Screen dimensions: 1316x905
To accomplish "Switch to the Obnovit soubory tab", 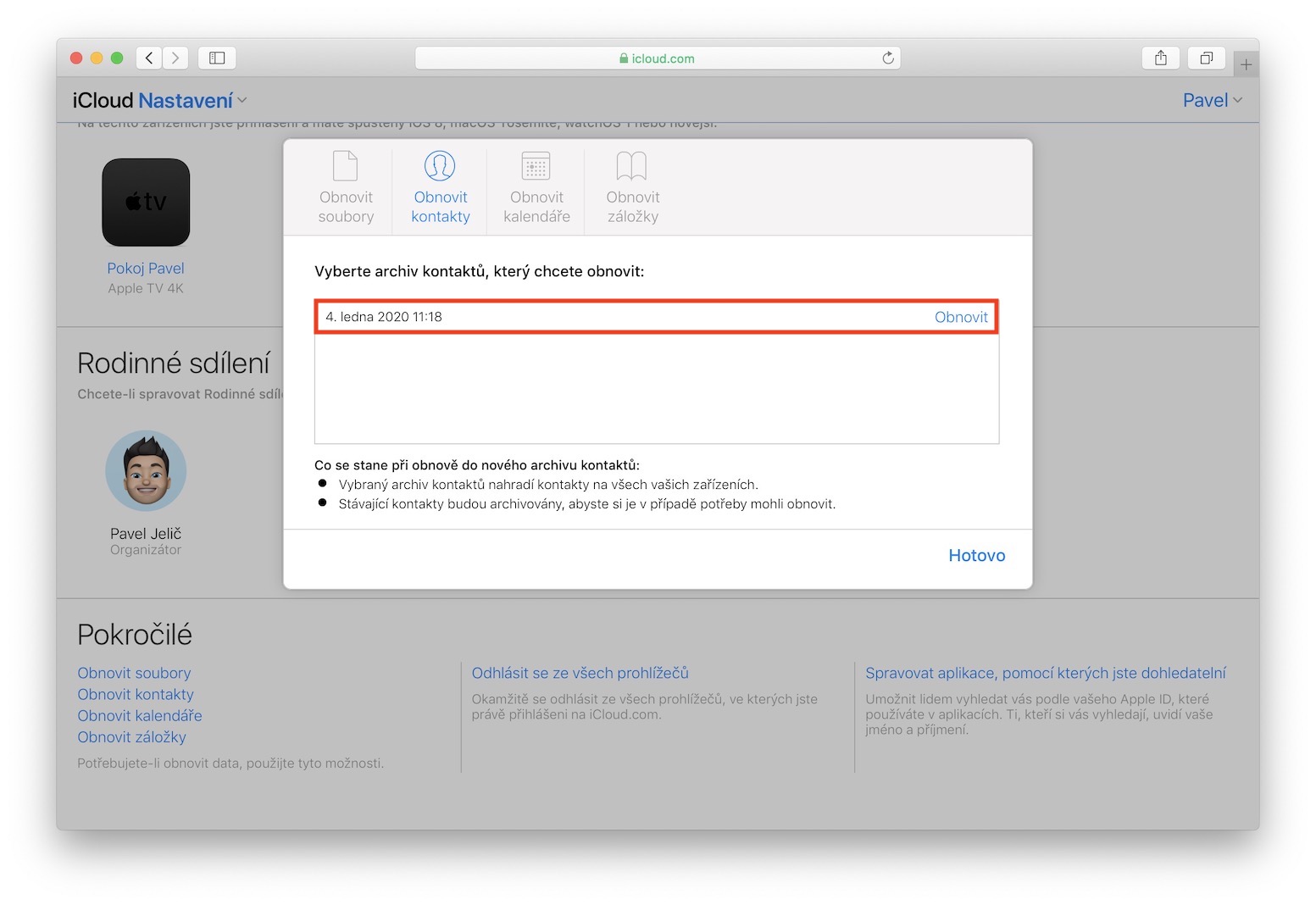I will tap(346, 187).
